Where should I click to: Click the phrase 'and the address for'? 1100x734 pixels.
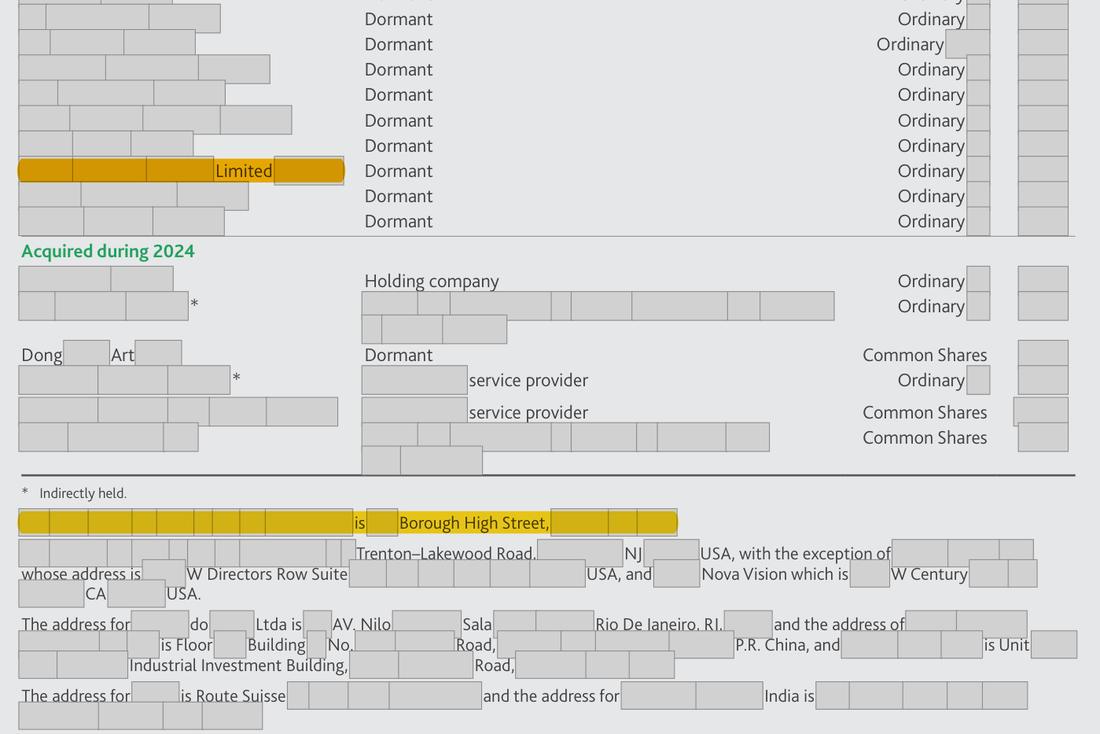point(551,696)
